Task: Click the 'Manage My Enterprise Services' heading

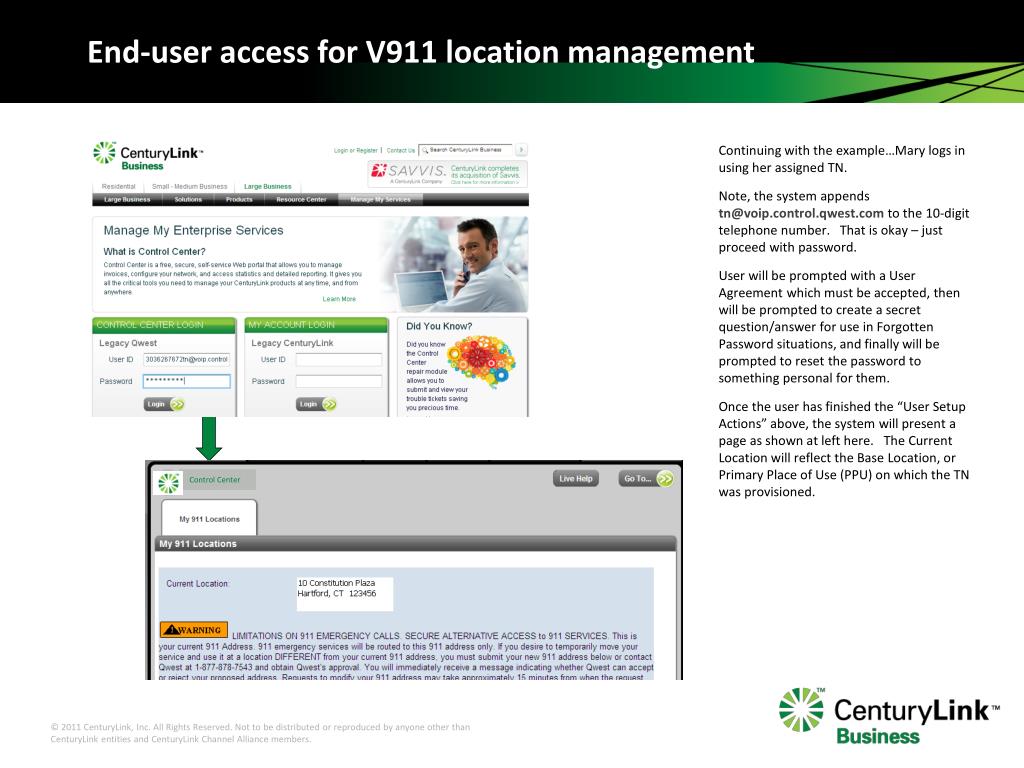Action: pos(193,231)
